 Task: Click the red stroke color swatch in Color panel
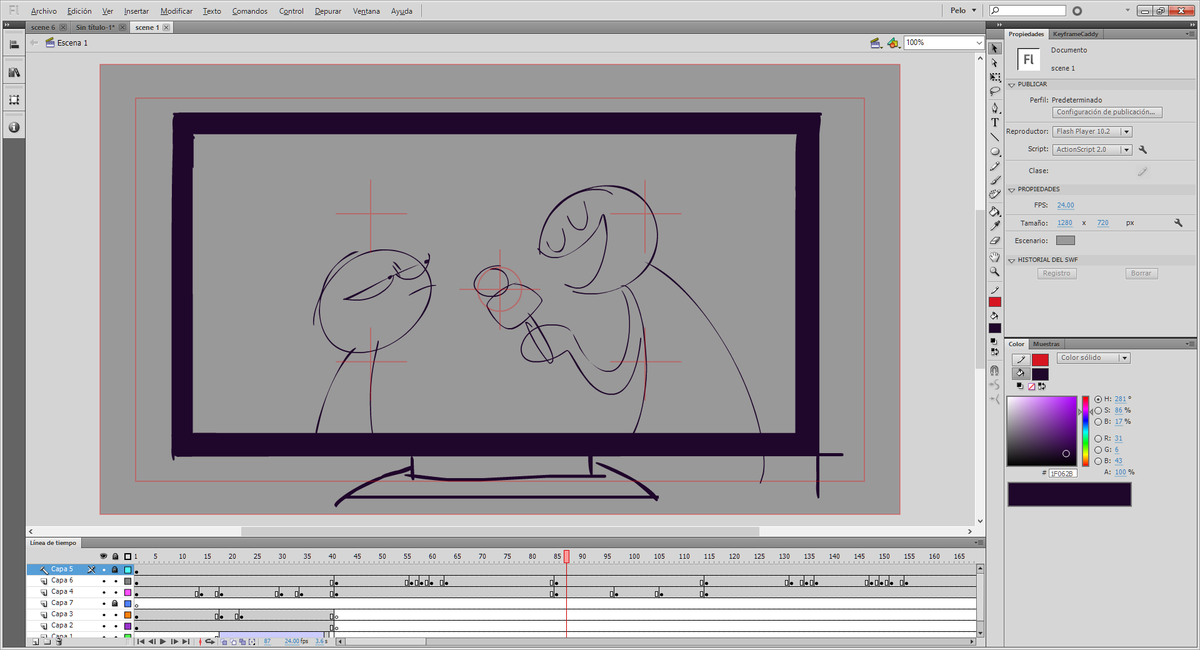1040,359
